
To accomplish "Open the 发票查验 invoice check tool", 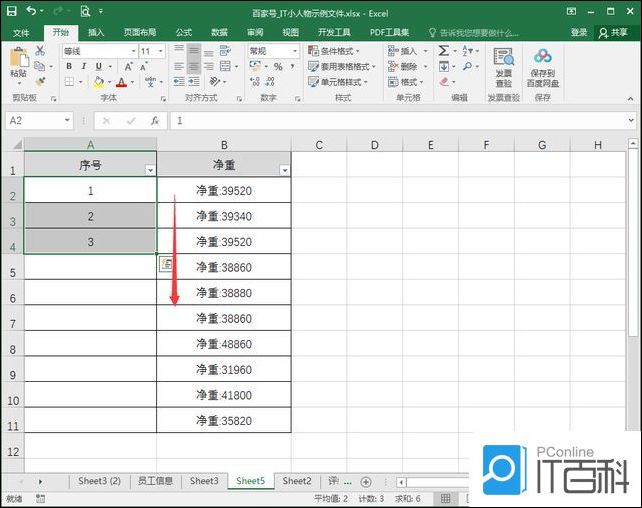I will tap(503, 65).
